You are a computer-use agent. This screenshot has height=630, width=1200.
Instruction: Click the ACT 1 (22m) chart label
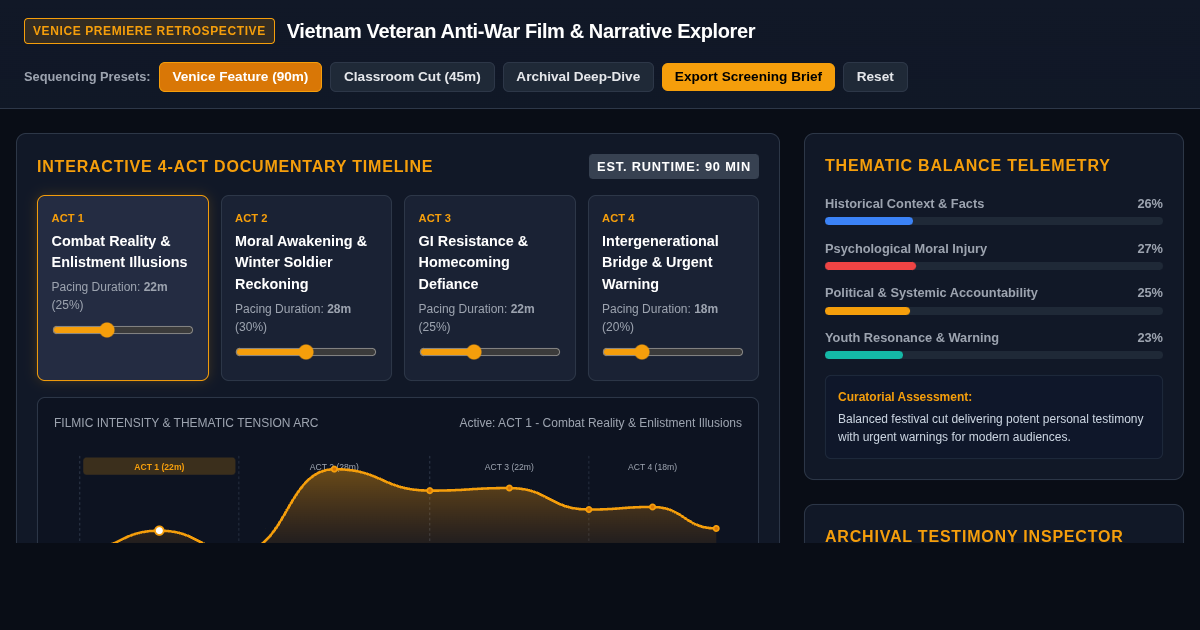click(x=159, y=467)
